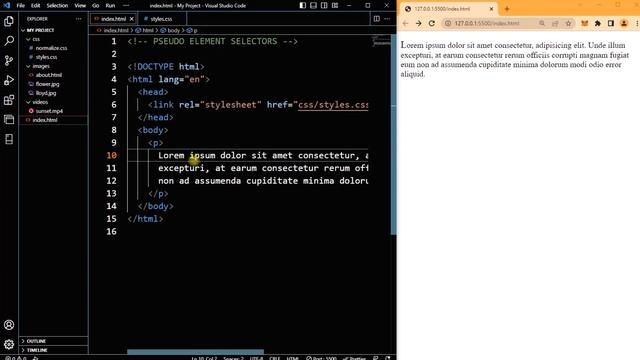Viewport: 640px width, 360px height.
Task: Close the index.html editor tab
Action: (131, 19)
